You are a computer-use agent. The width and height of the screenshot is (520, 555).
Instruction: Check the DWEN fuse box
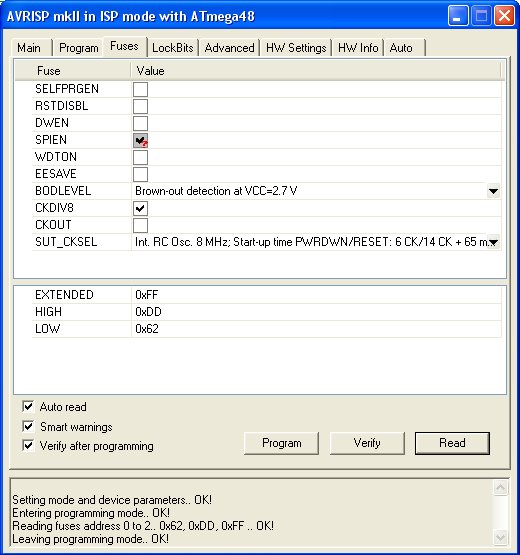[140, 123]
